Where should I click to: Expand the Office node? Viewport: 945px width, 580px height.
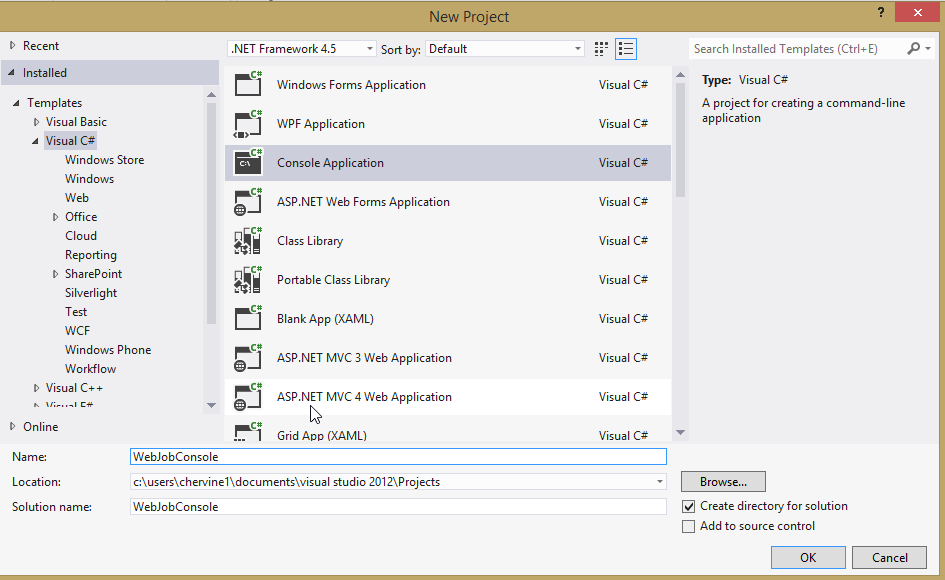[55, 217]
